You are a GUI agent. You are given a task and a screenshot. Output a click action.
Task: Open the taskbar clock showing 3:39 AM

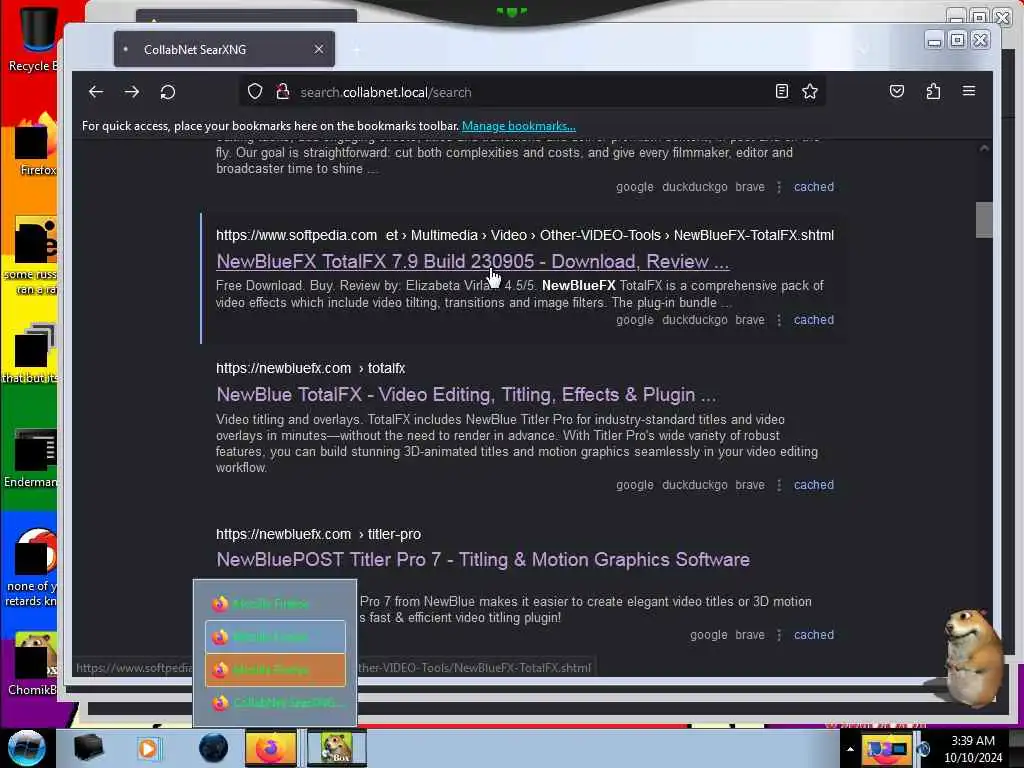[973, 748]
